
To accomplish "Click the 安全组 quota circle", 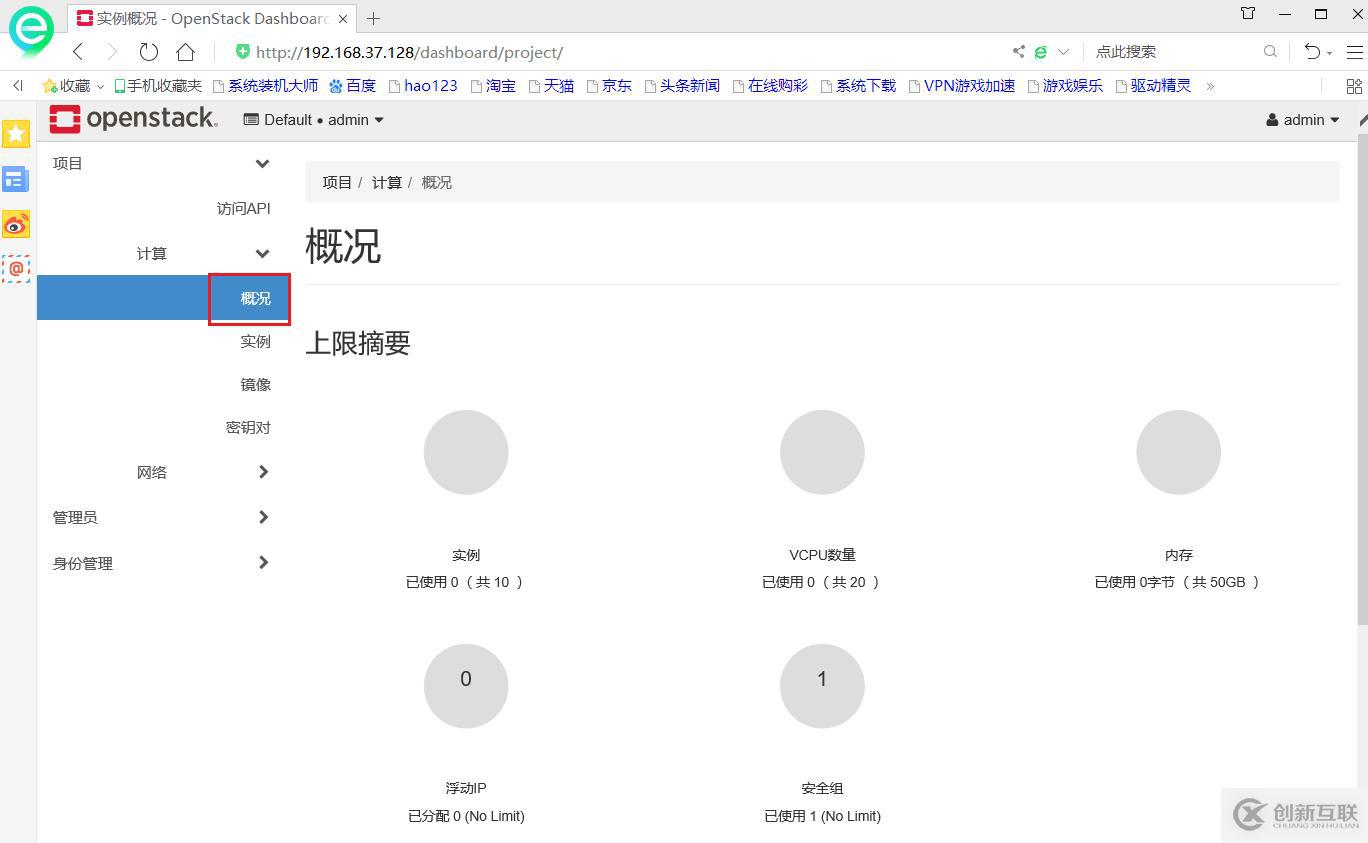I will coord(822,686).
